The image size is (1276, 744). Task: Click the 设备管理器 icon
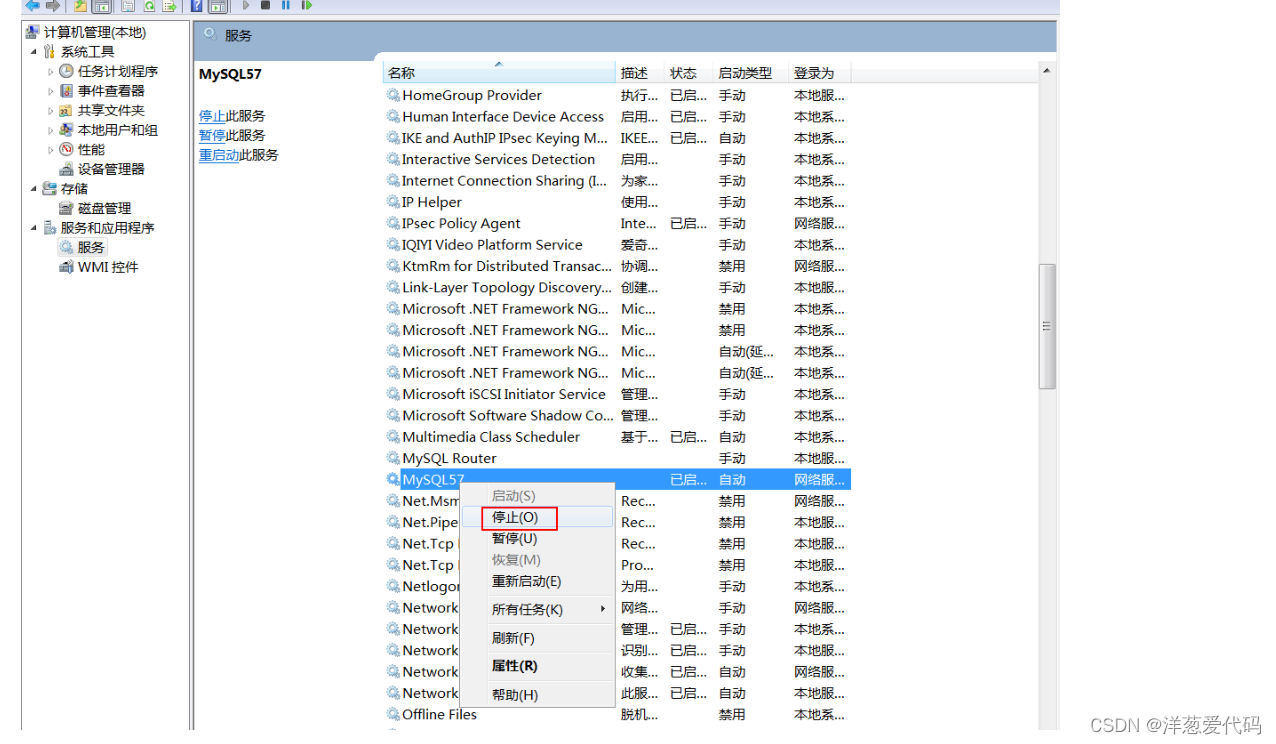click(x=66, y=169)
